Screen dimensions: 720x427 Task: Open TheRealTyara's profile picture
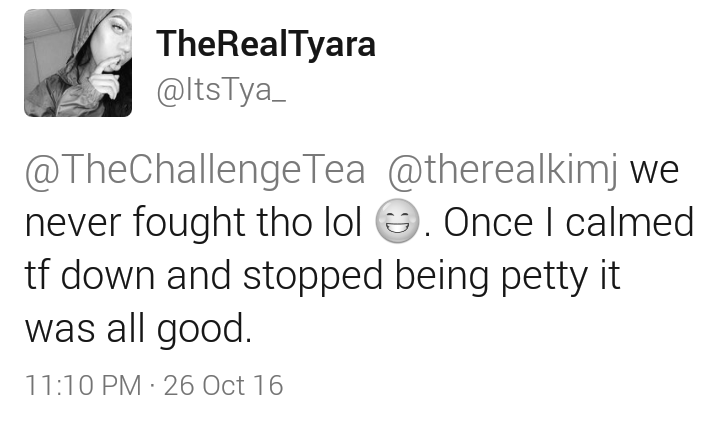(x=78, y=63)
